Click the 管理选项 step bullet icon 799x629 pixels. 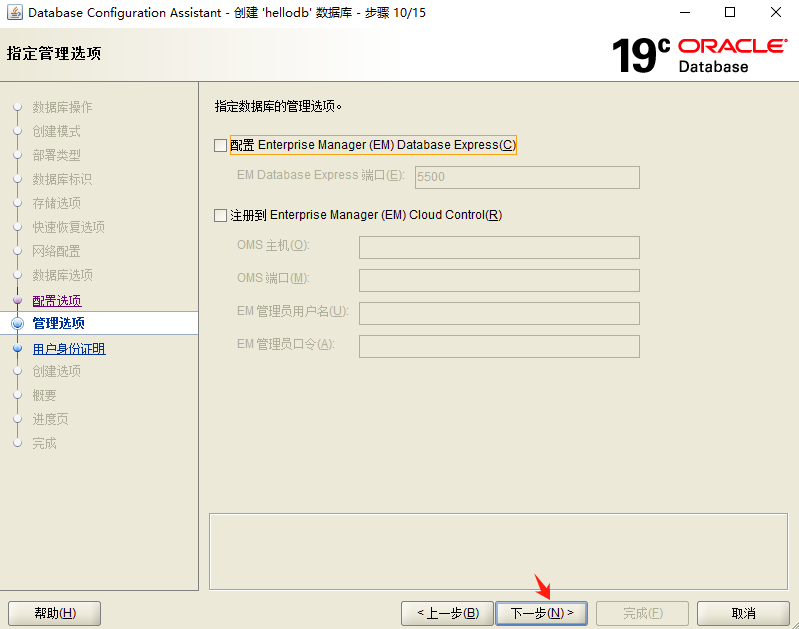(17, 323)
